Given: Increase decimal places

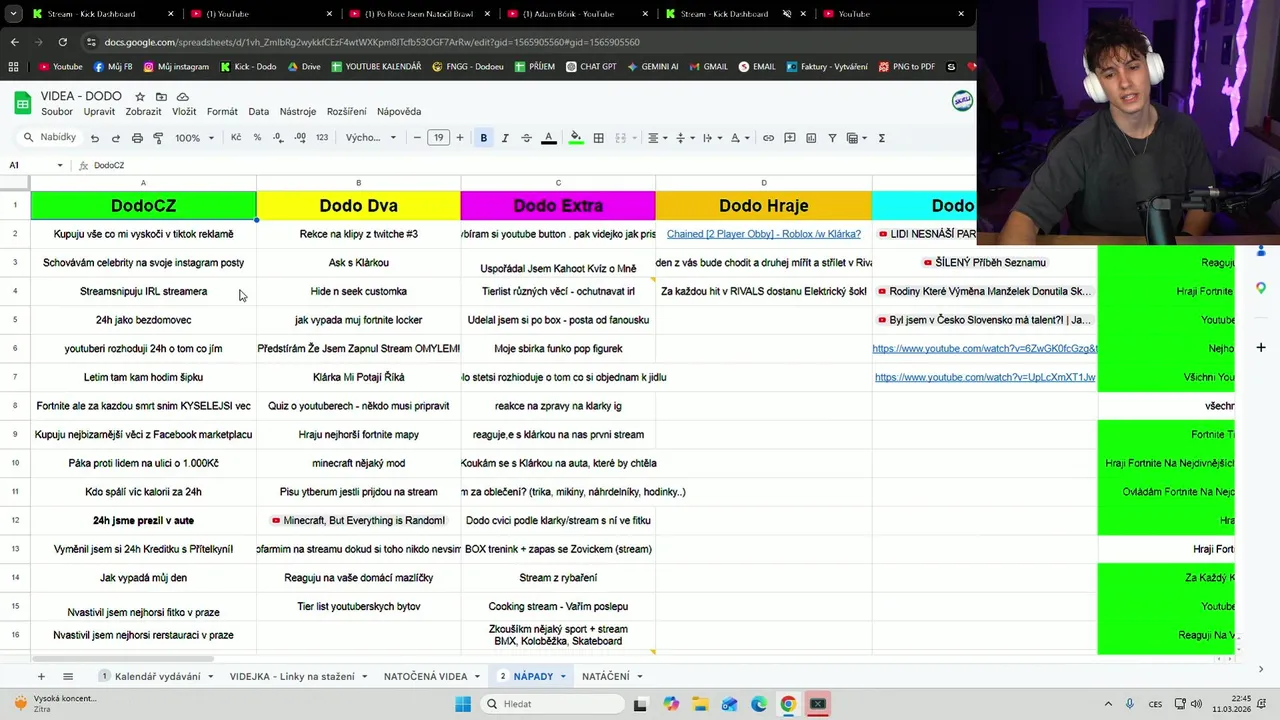Looking at the screenshot, I should click(300, 138).
